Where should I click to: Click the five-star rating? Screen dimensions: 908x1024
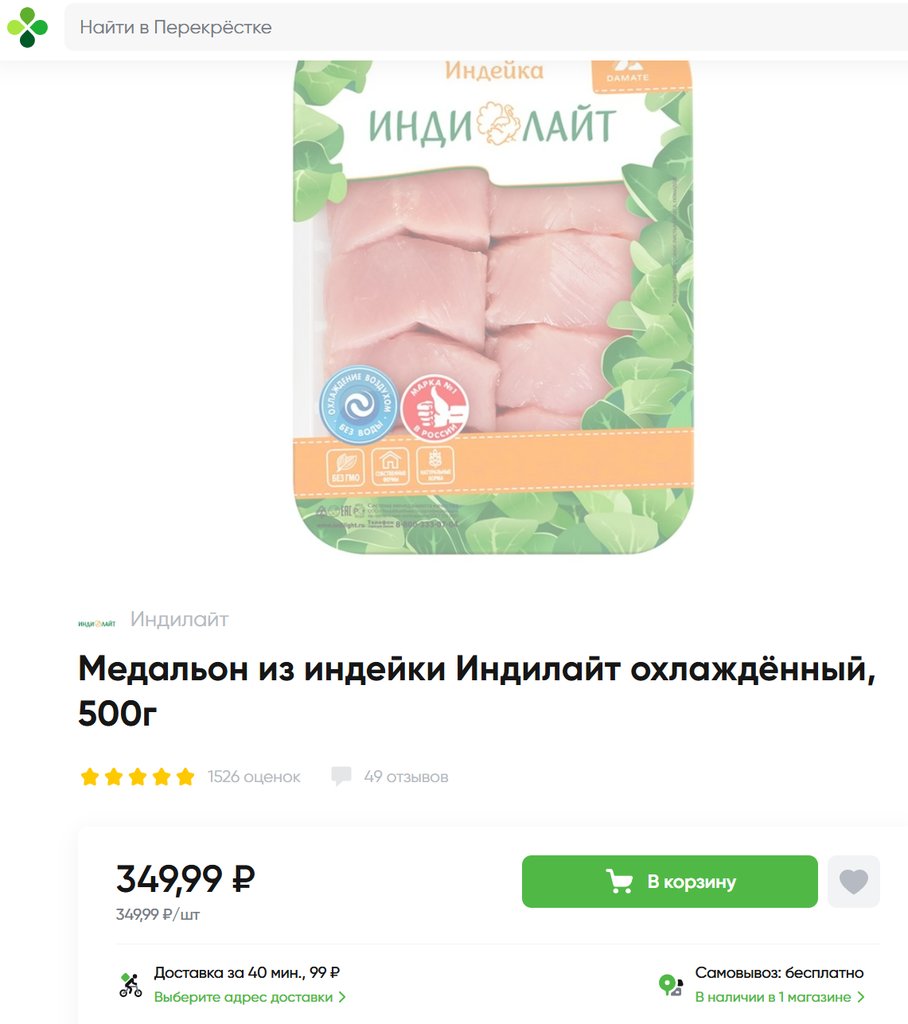(x=137, y=776)
